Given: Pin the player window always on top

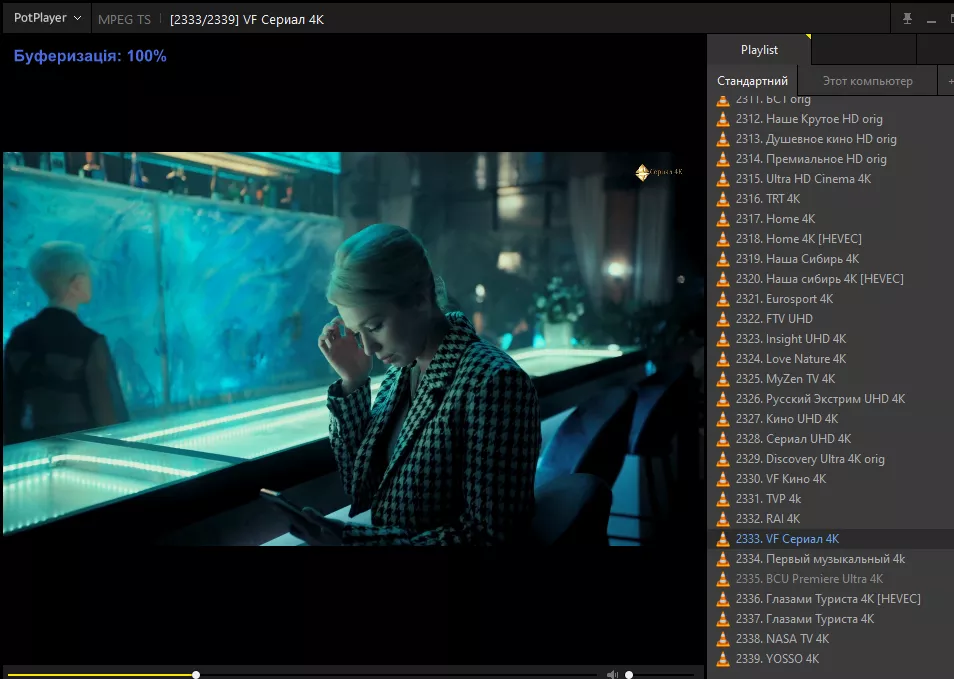Looking at the screenshot, I should (x=907, y=19).
